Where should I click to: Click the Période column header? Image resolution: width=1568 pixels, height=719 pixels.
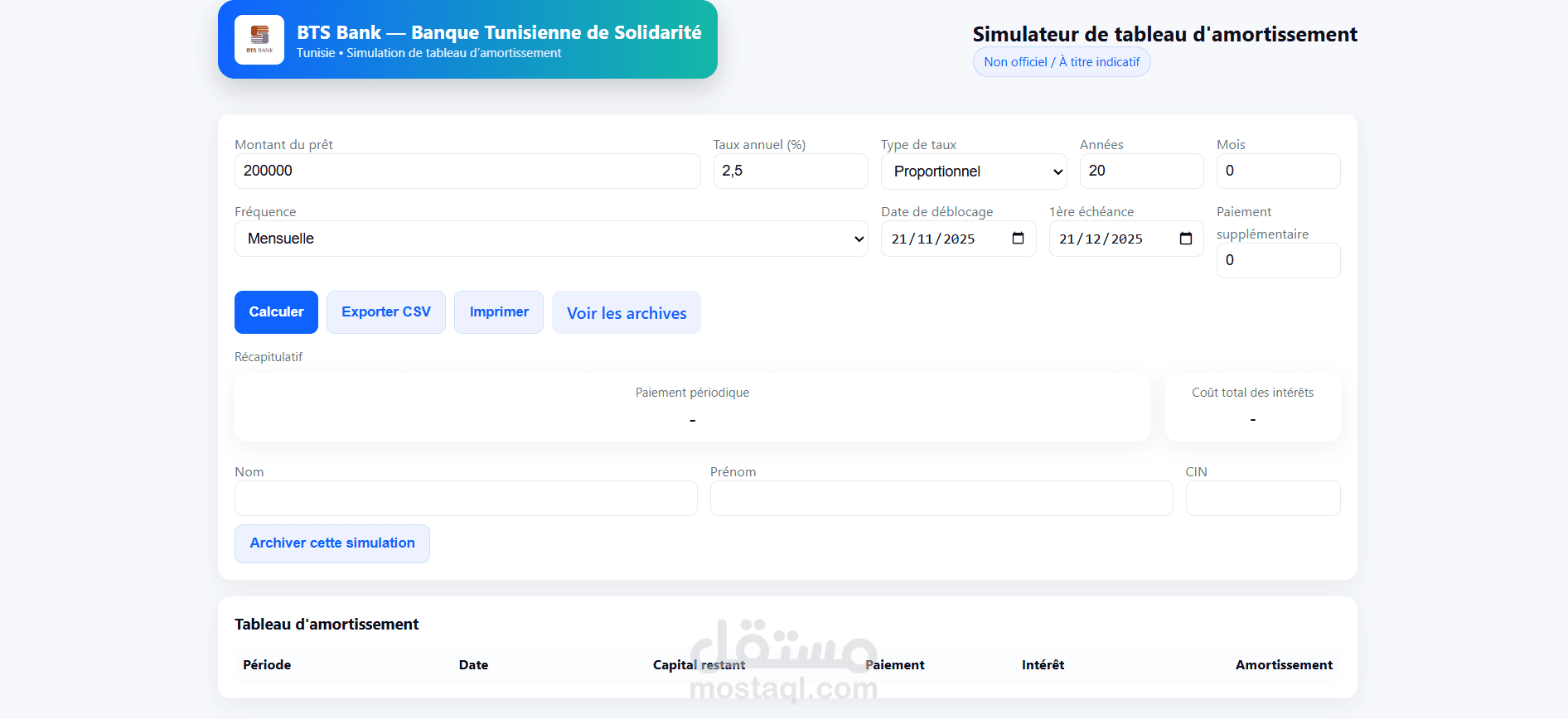(x=267, y=665)
